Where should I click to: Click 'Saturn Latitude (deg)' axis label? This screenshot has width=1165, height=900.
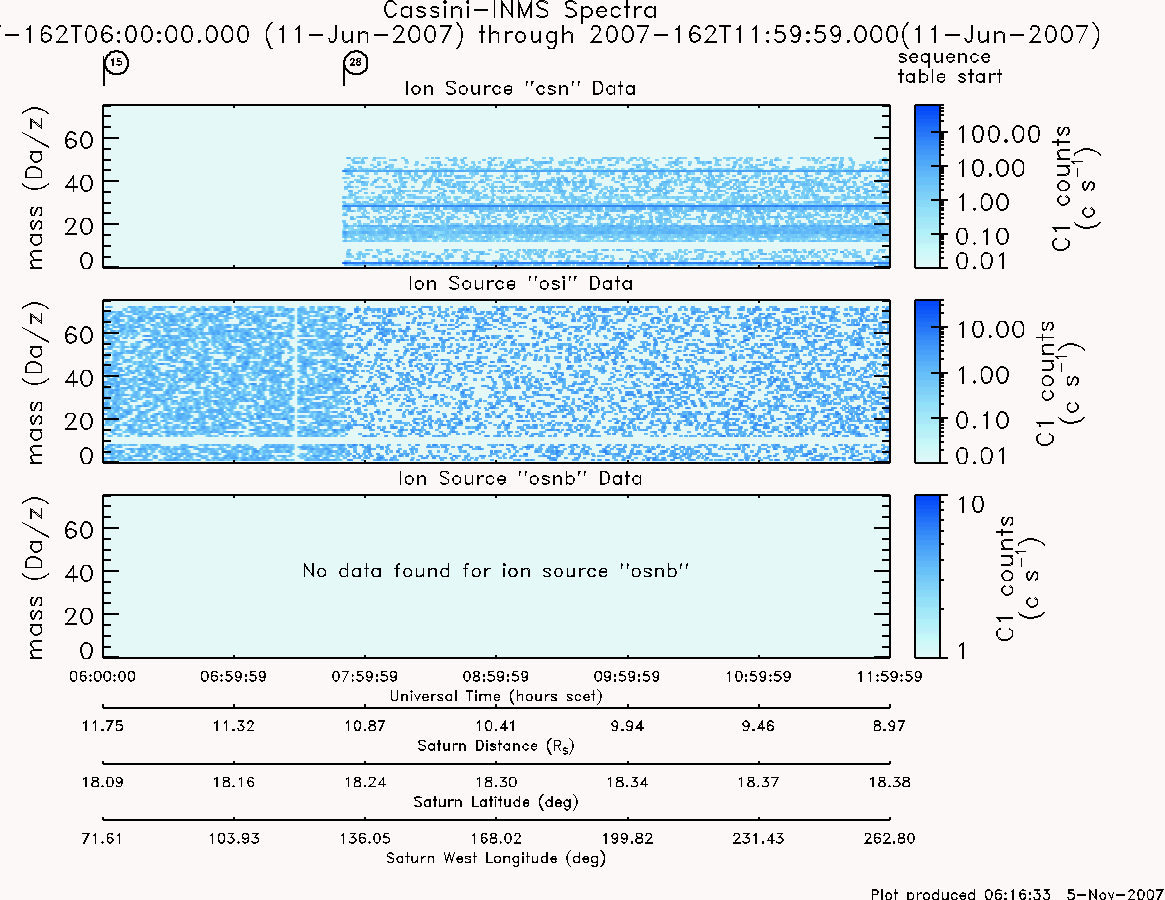click(x=496, y=803)
